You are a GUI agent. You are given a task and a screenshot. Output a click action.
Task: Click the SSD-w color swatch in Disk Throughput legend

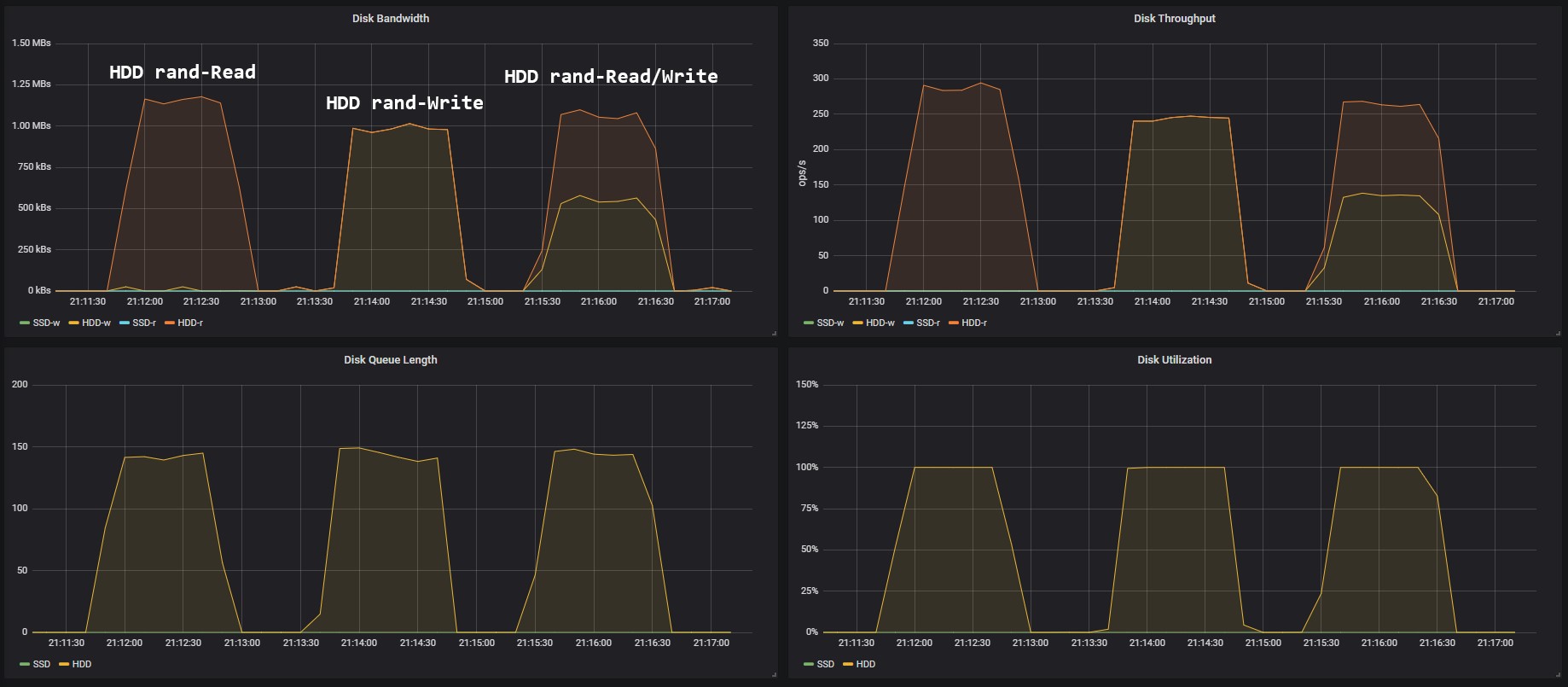808,323
